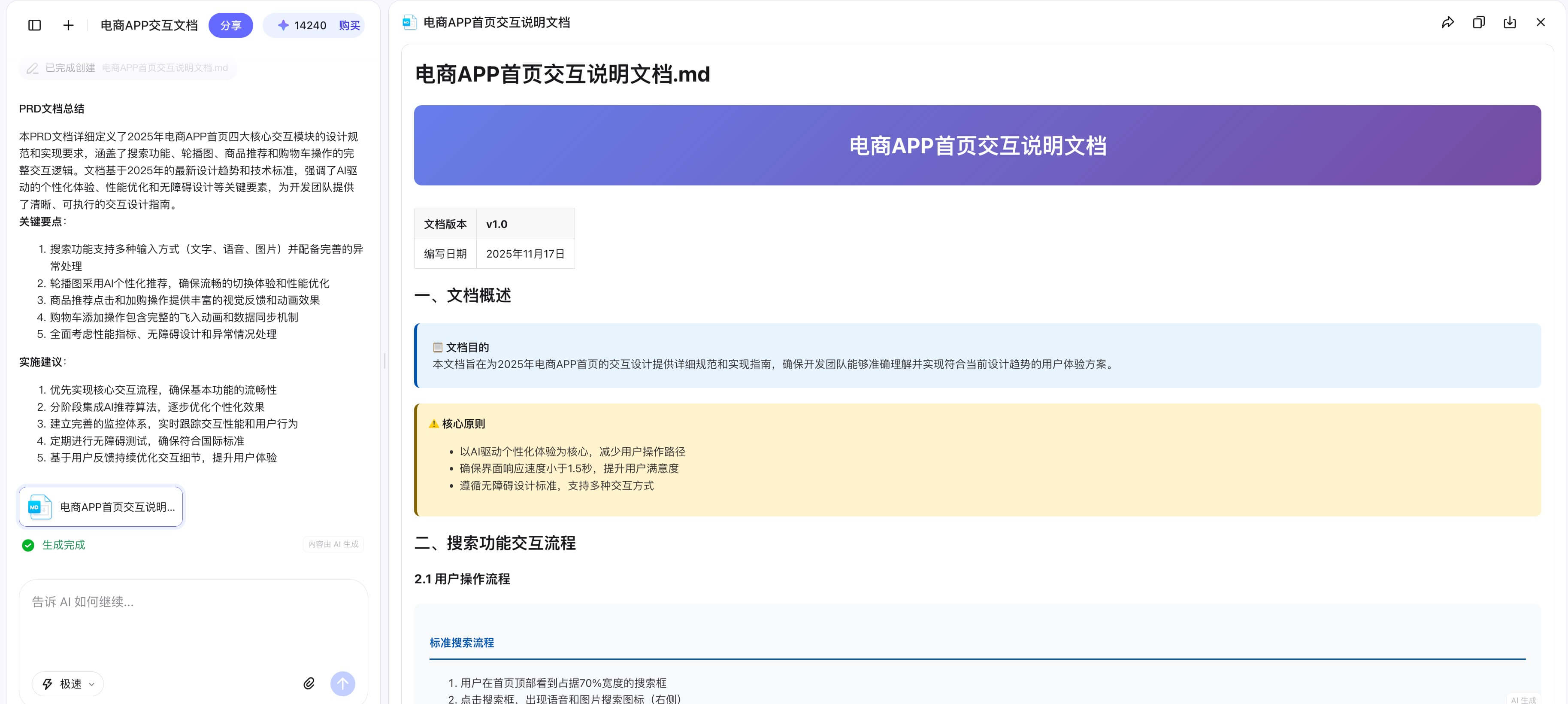The image size is (1568, 704).
Task: Click the 内容由 AI 生成 label
Action: pos(333,544)
